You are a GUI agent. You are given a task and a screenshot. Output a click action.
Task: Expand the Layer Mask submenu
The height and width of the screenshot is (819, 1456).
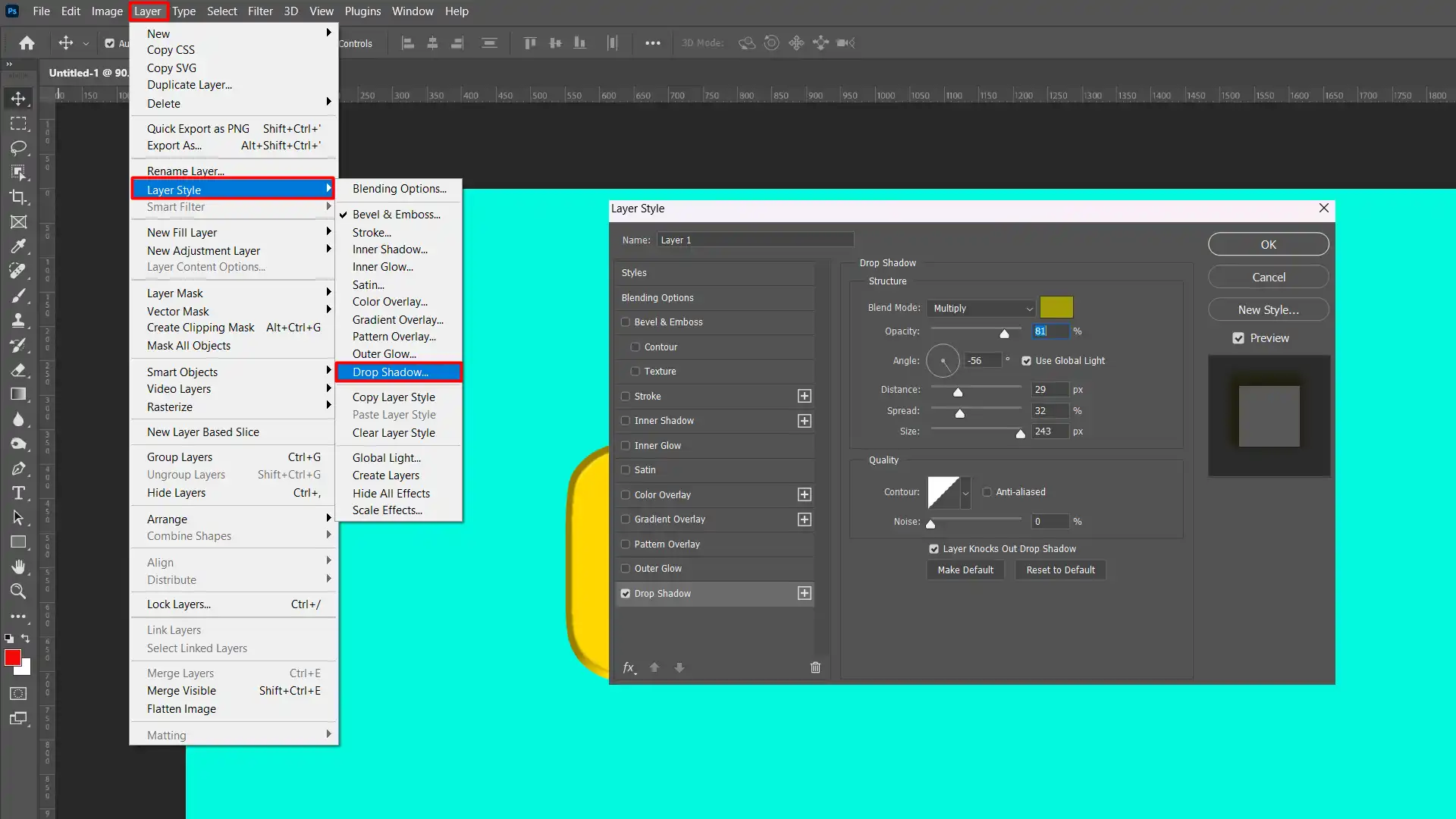pos(234,293)
